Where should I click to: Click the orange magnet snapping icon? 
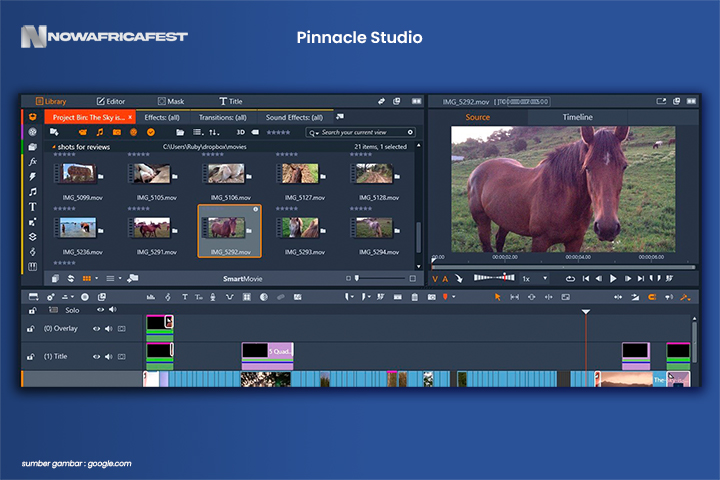[652, 297]
